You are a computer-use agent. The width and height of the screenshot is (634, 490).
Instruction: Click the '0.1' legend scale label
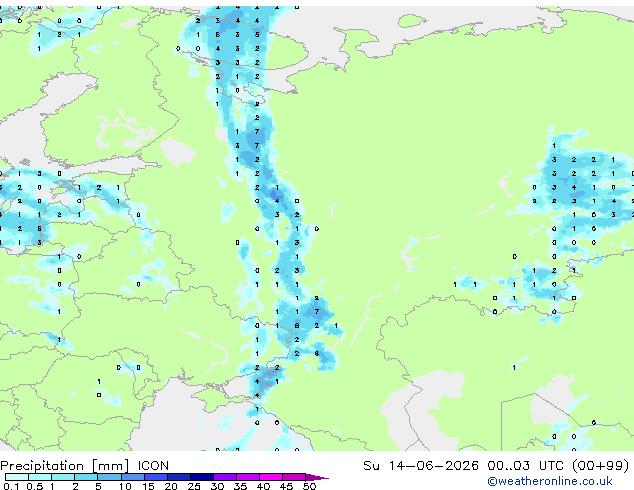pos(11,486)
